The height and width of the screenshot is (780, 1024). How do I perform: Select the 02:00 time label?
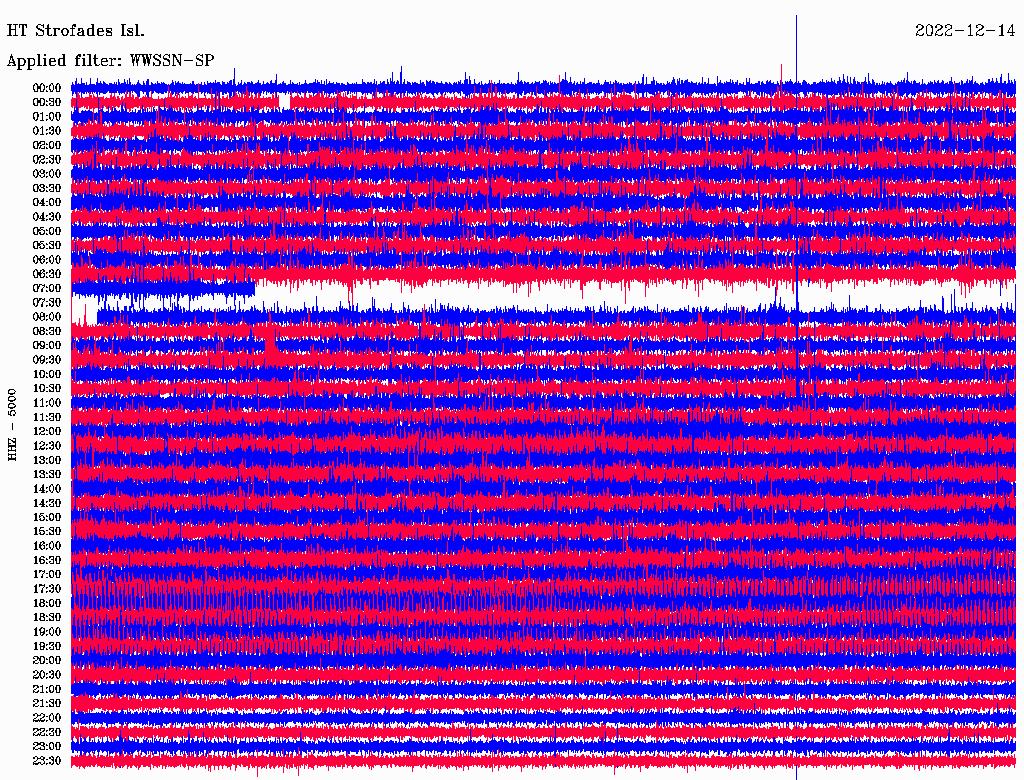click(x=47, y=145)
